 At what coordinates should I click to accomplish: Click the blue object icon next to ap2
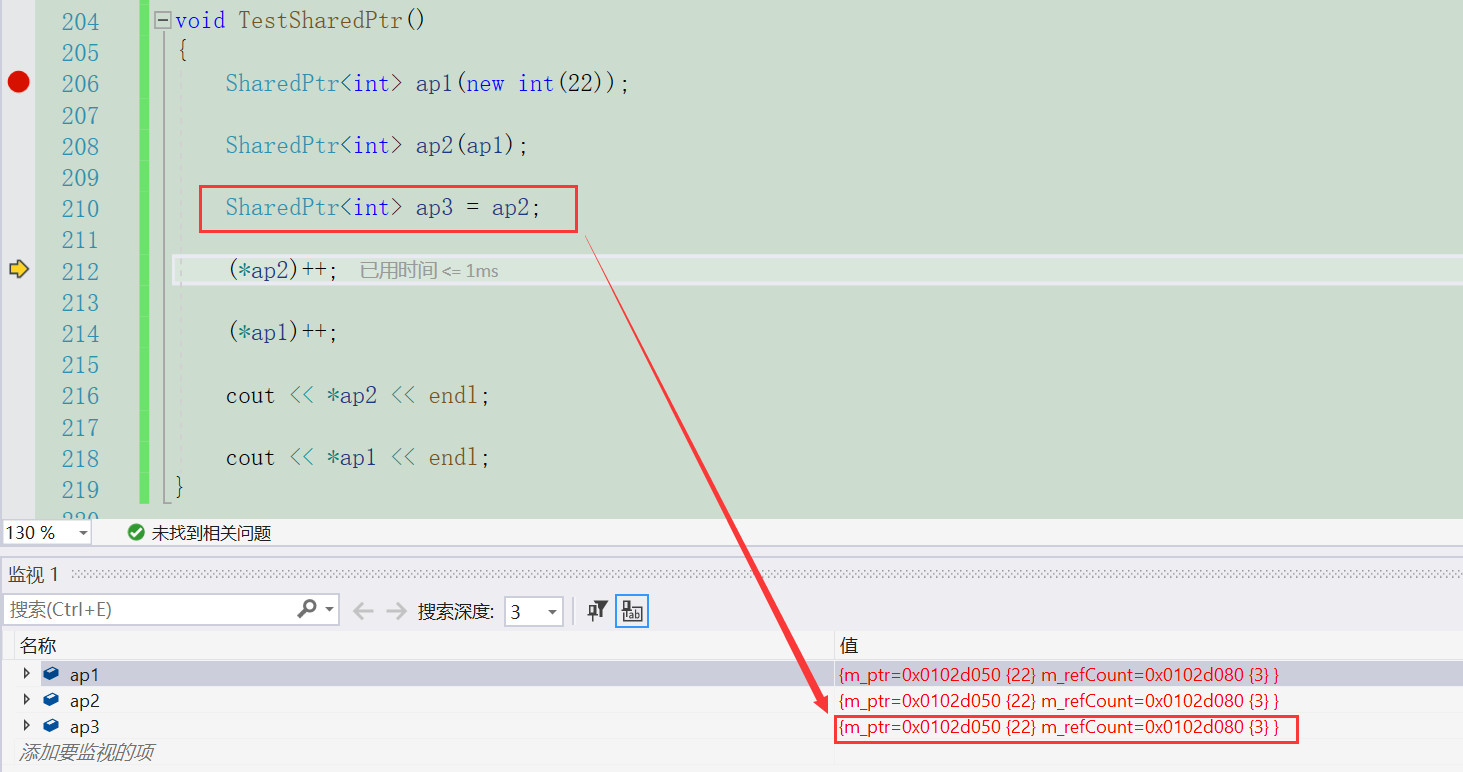(x=51, y=700)
